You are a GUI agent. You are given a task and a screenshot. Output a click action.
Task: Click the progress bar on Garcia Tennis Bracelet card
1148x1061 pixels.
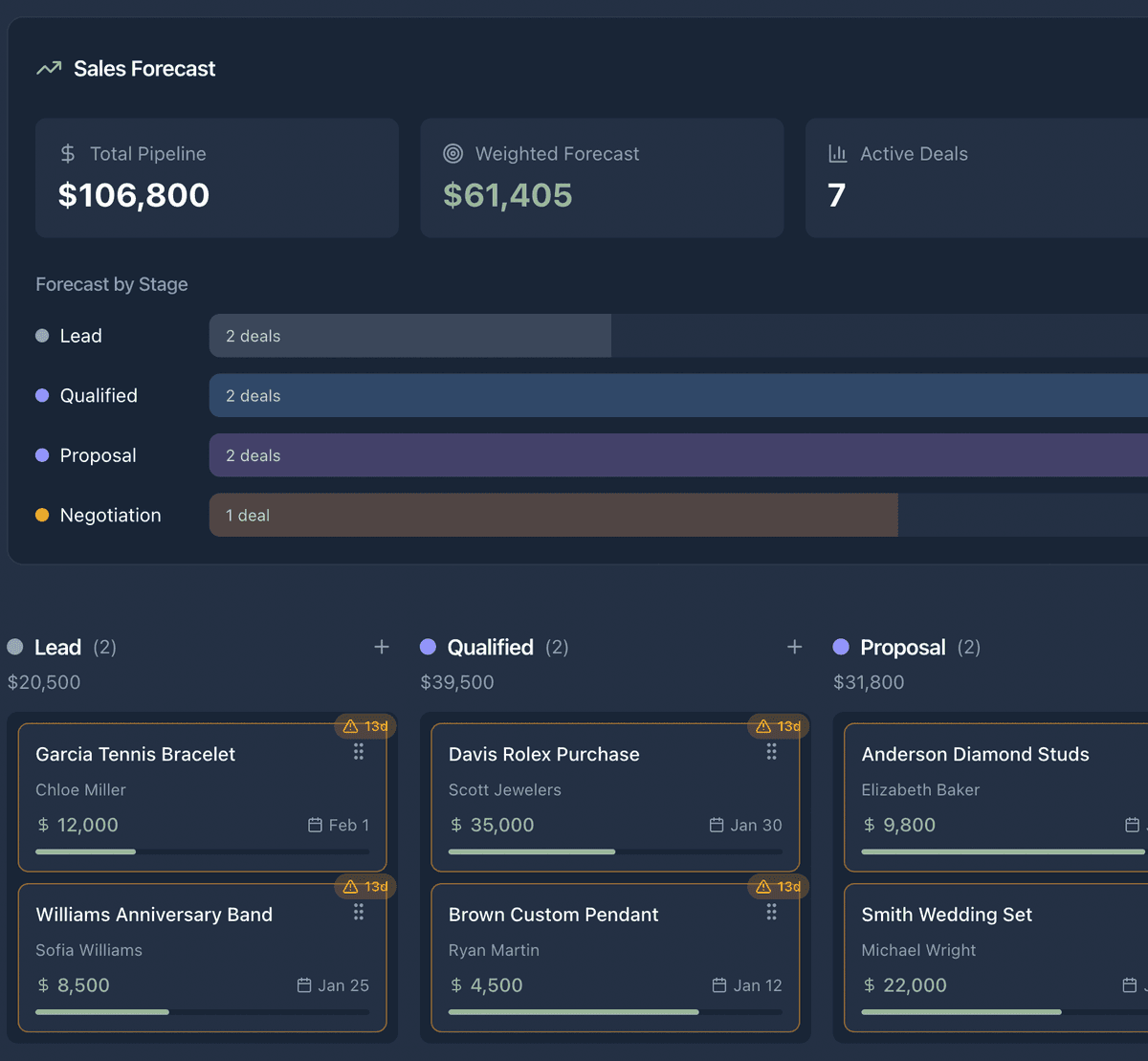[202, 851]
